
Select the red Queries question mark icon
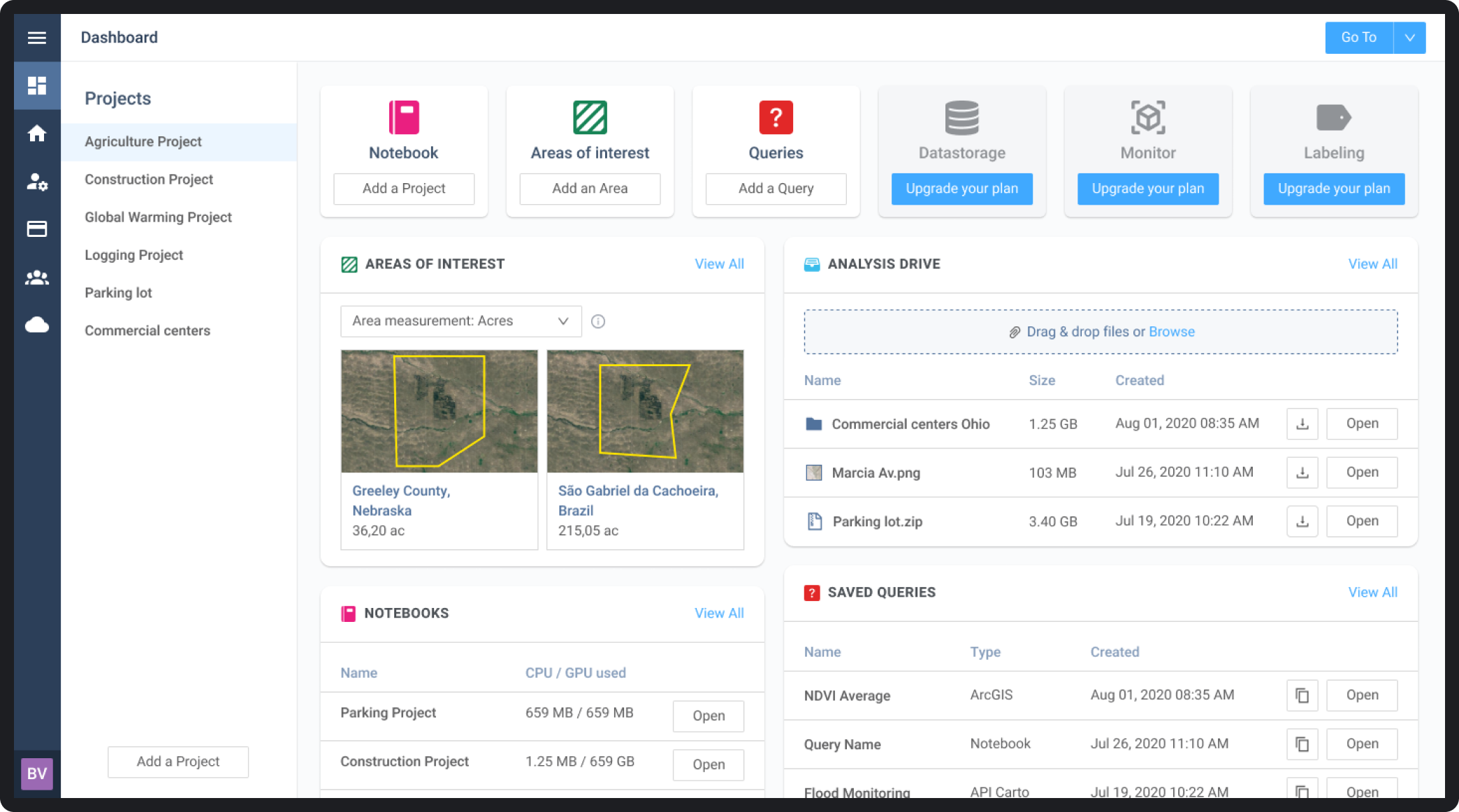click(776, 117)
